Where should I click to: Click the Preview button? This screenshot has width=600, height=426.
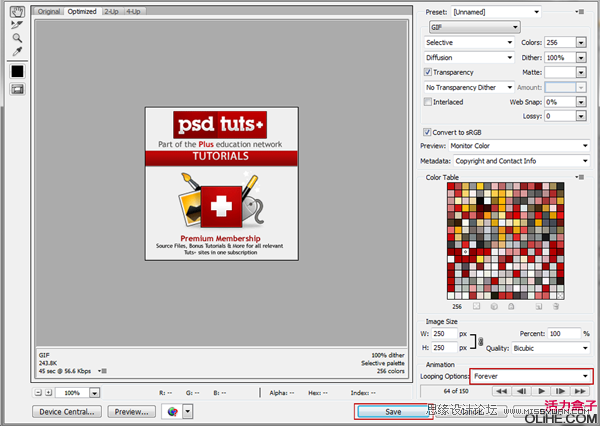pyautogui.click(x=132, y=412)
